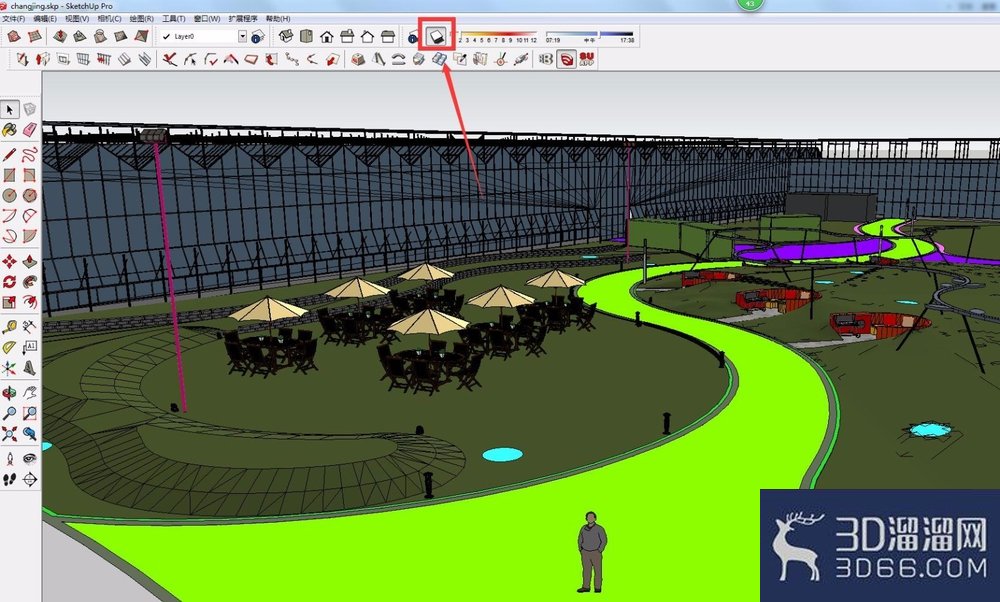This screenshot has width=1000, height=602.
Task: Select the Protractor tool
Action: (x=10, y=348)
